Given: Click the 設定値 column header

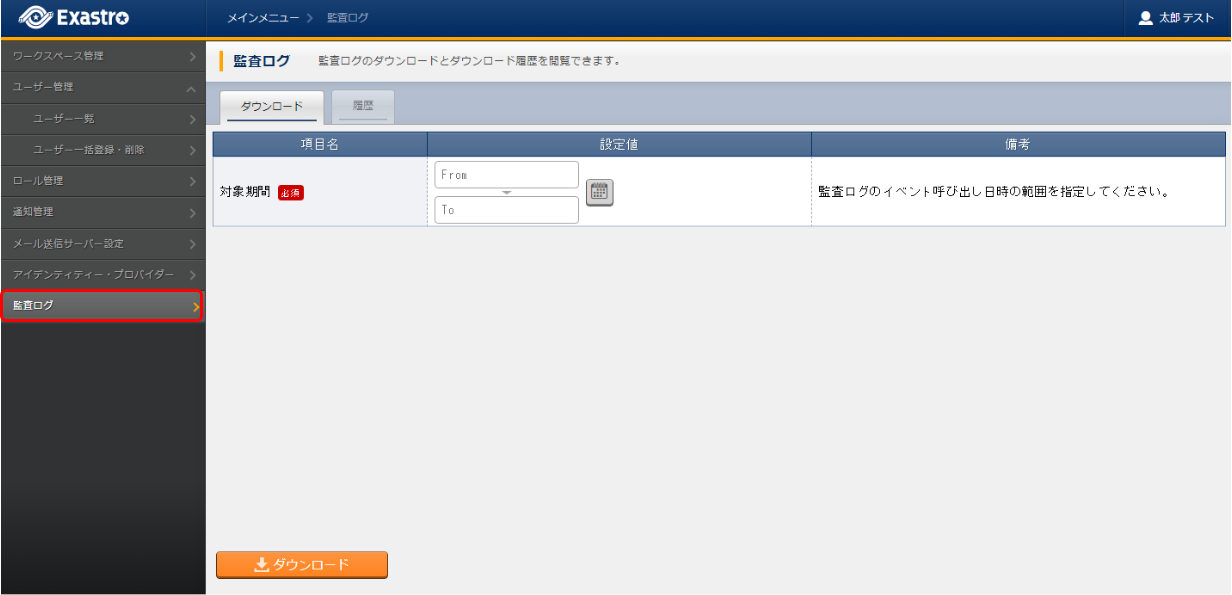Looking at the screenshot, I should pos(619,144).
